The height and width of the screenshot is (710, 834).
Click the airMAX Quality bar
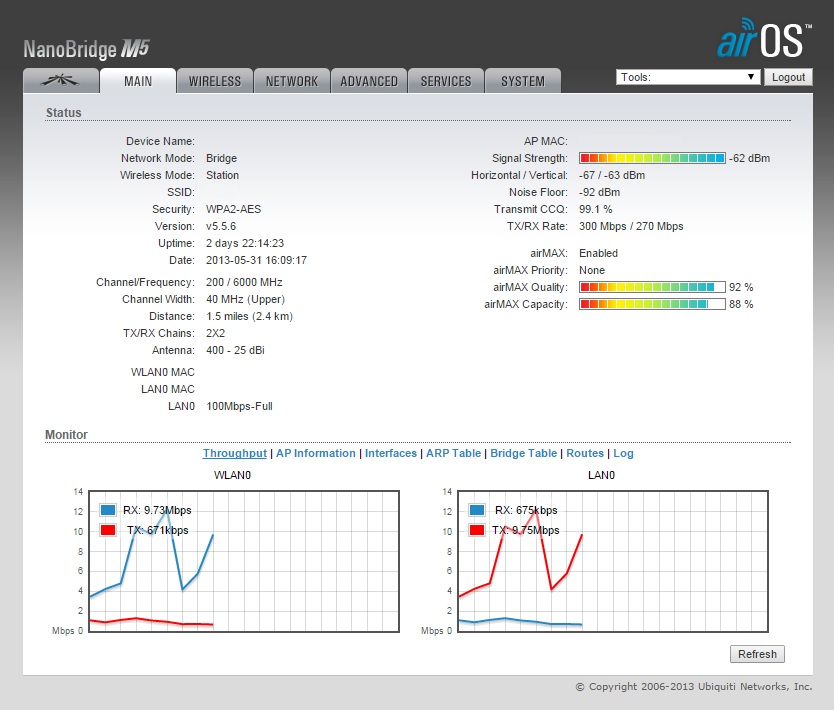point(652,287)
